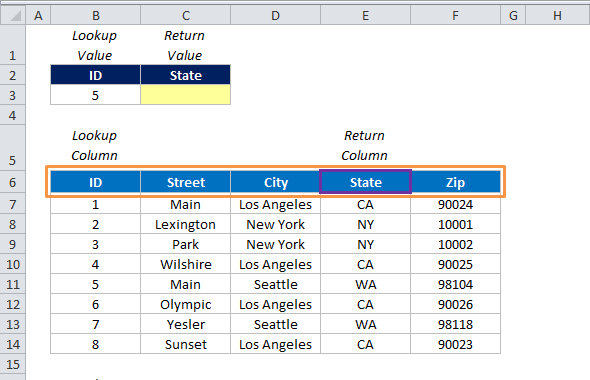The image size is (590, 380).
Task: Click the zip code 98118 cell
Action: [455, 324]
